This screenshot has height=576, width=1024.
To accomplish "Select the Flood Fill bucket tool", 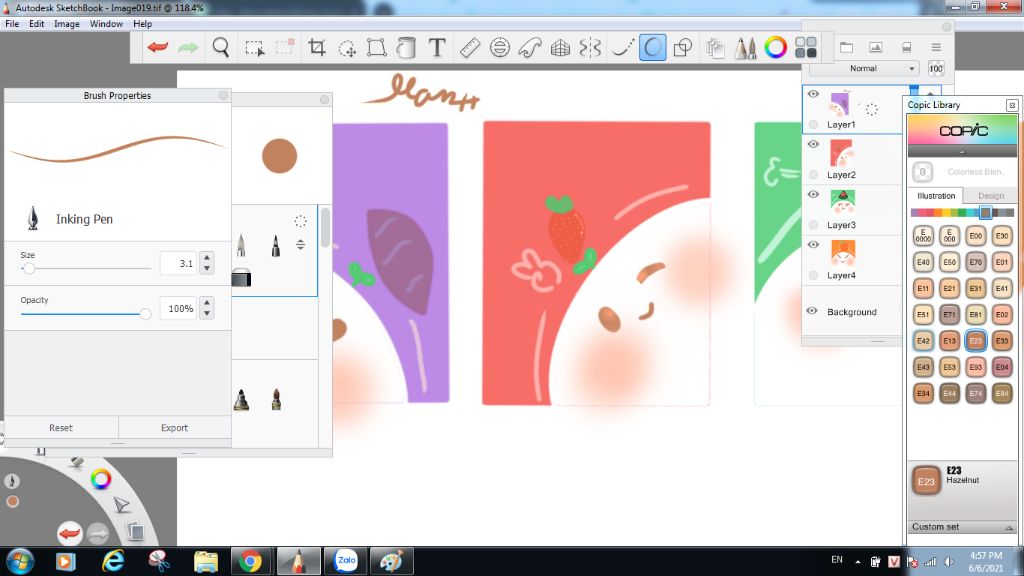I will (406, 47).
